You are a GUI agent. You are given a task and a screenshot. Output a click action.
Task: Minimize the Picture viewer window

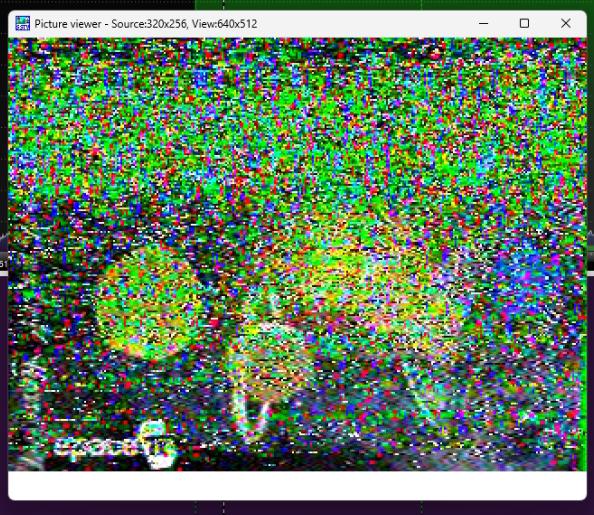click(483, 23)
